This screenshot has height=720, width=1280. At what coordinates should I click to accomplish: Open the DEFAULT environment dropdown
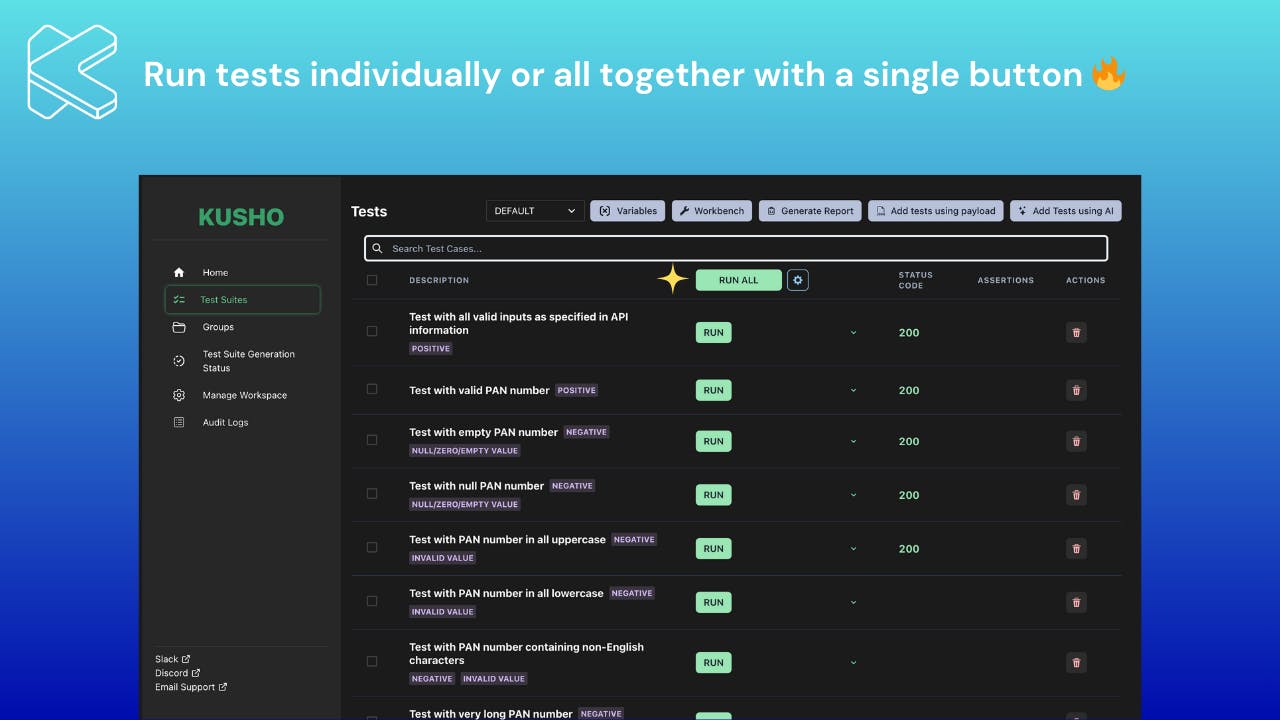coord(535,211)
